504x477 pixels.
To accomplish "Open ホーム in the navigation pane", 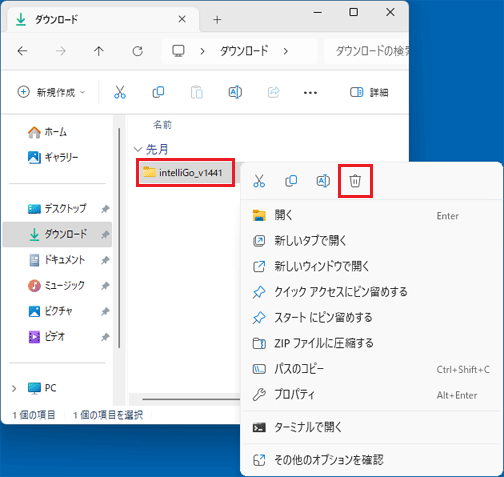I will coord(47,132).
